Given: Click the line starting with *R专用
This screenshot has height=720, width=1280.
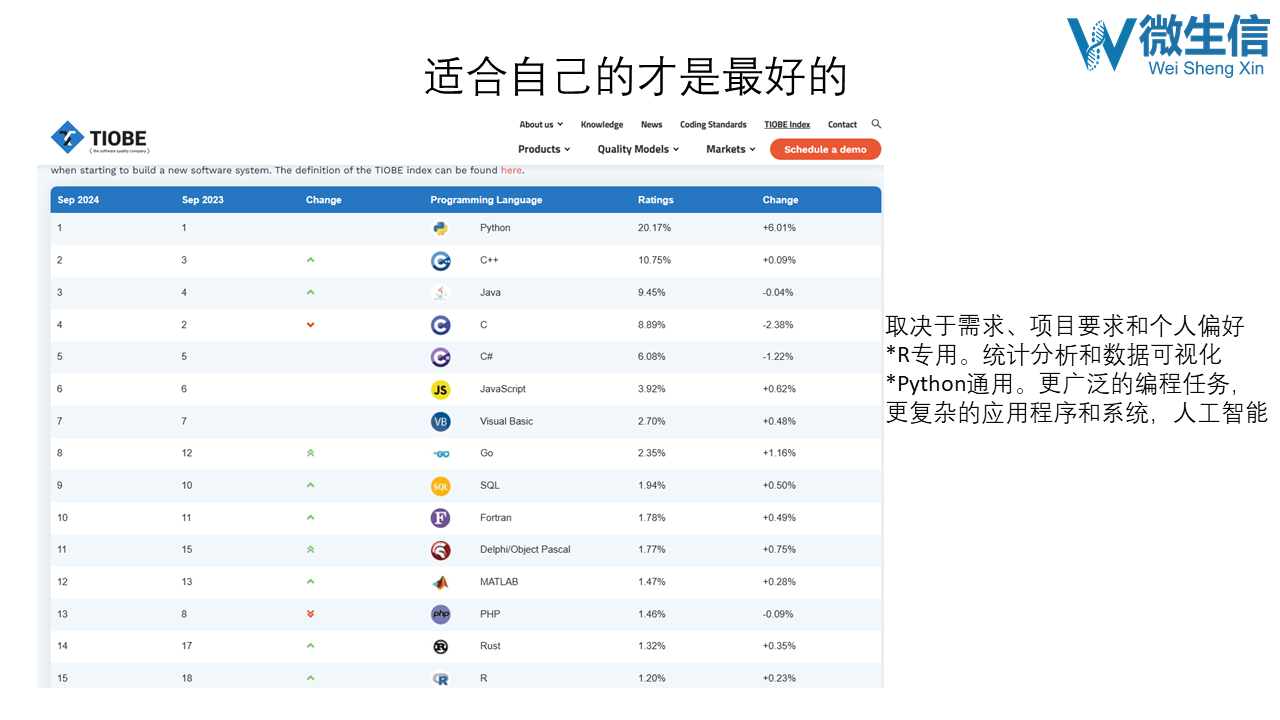Looking at the screenshot, I should (x=1054, y=355).
